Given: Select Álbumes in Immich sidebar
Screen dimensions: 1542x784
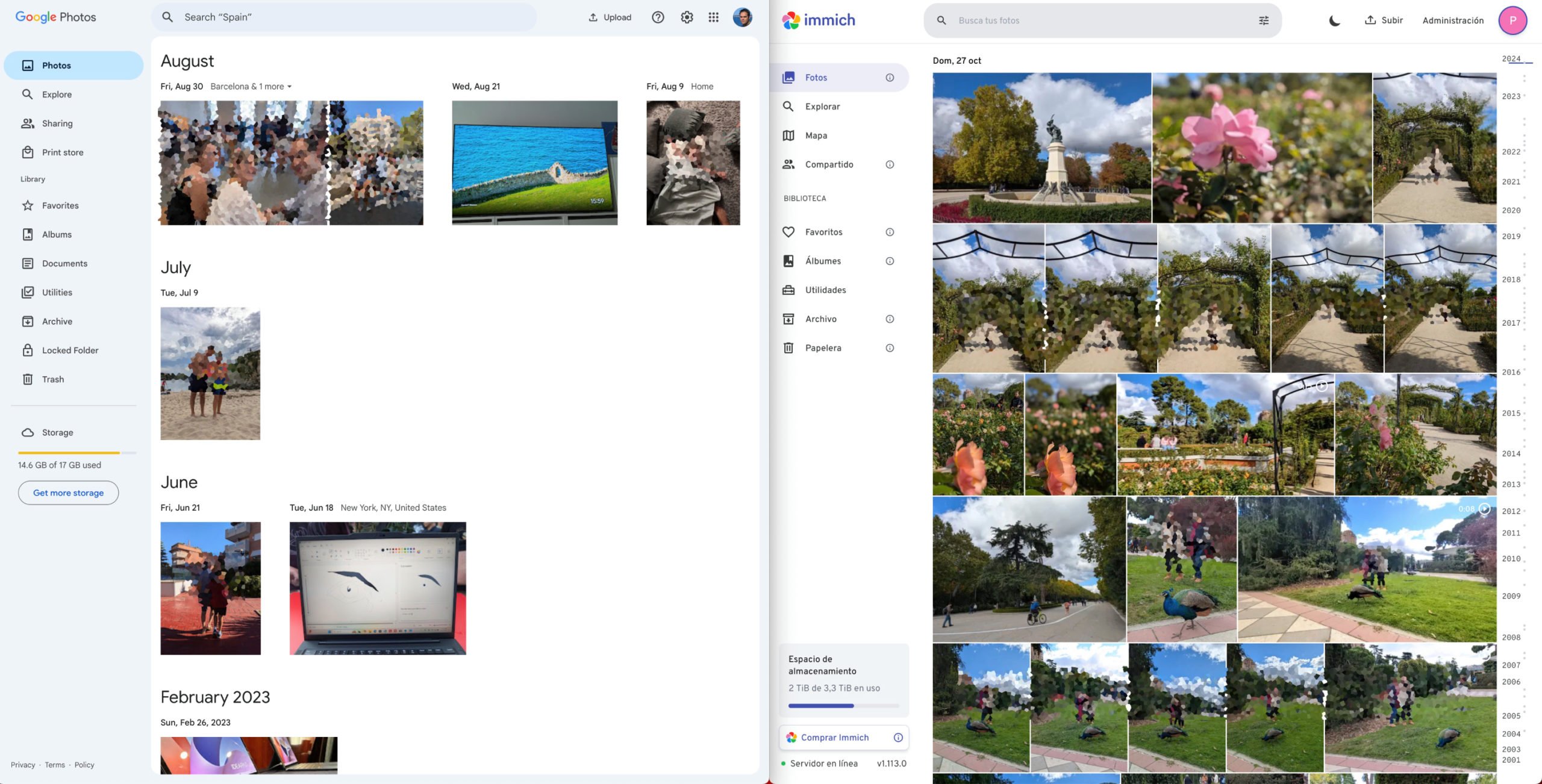Looking at the screenshot, I should pos(823,261).
